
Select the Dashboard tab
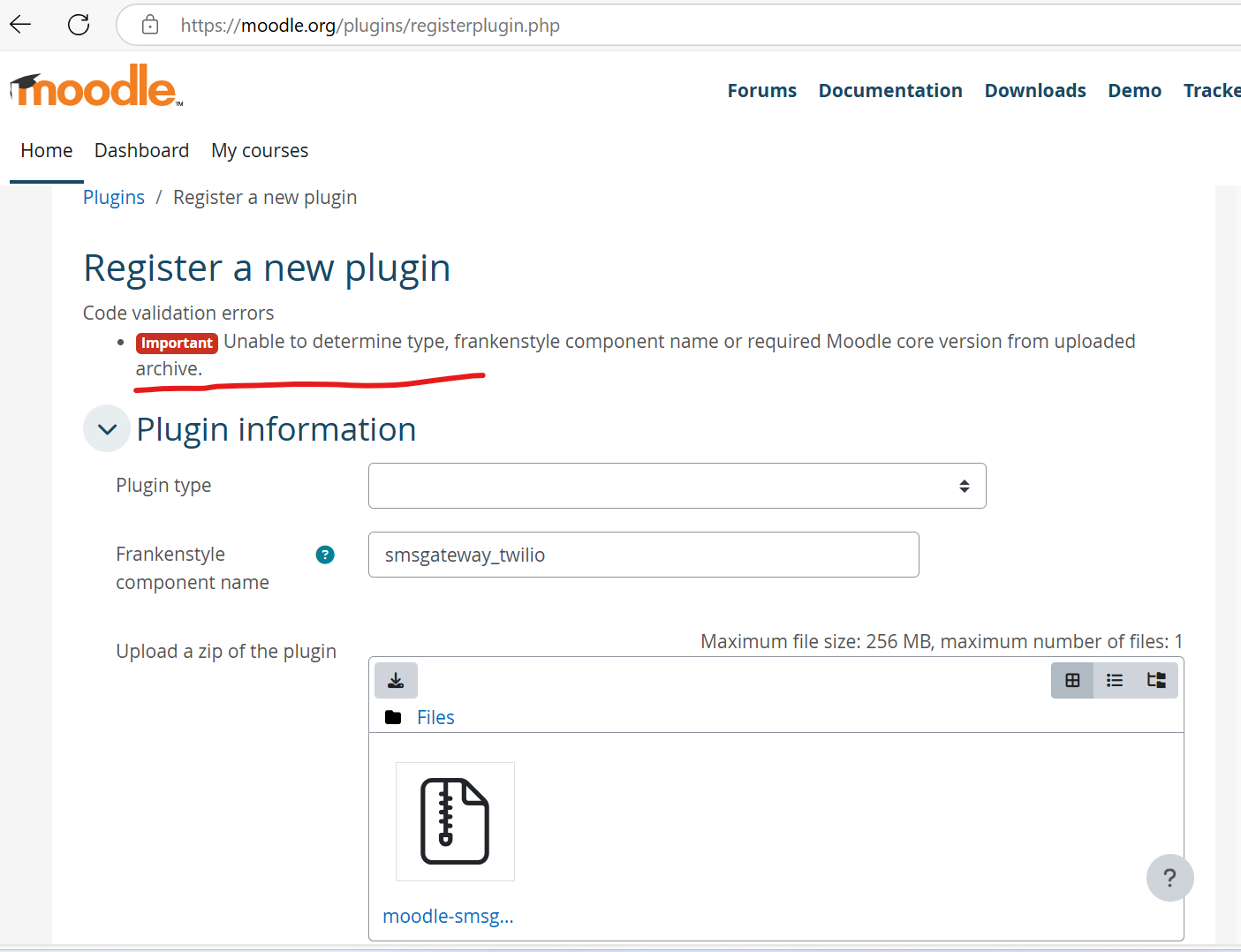point(141,150)
